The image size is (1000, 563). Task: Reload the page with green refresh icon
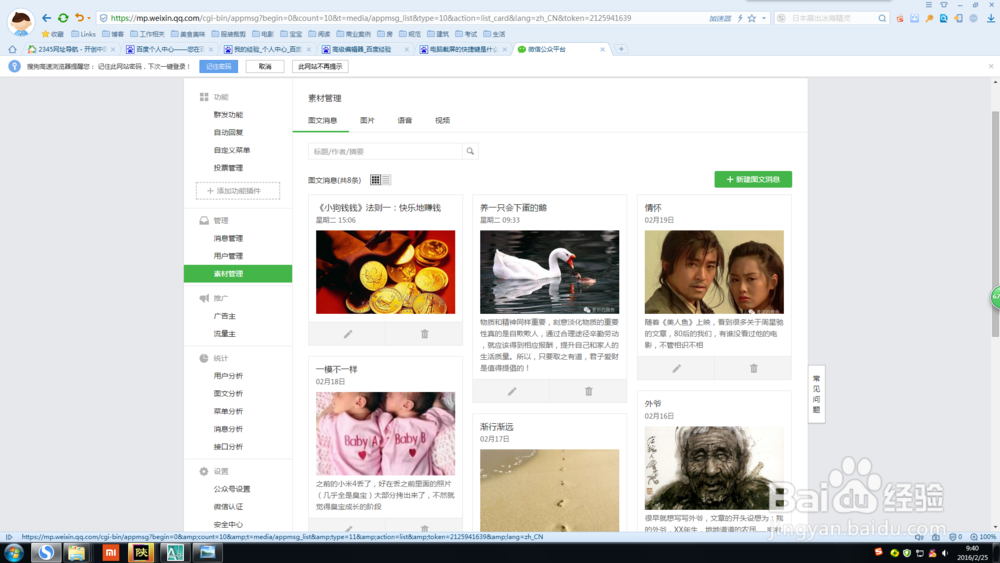point(63,18)
